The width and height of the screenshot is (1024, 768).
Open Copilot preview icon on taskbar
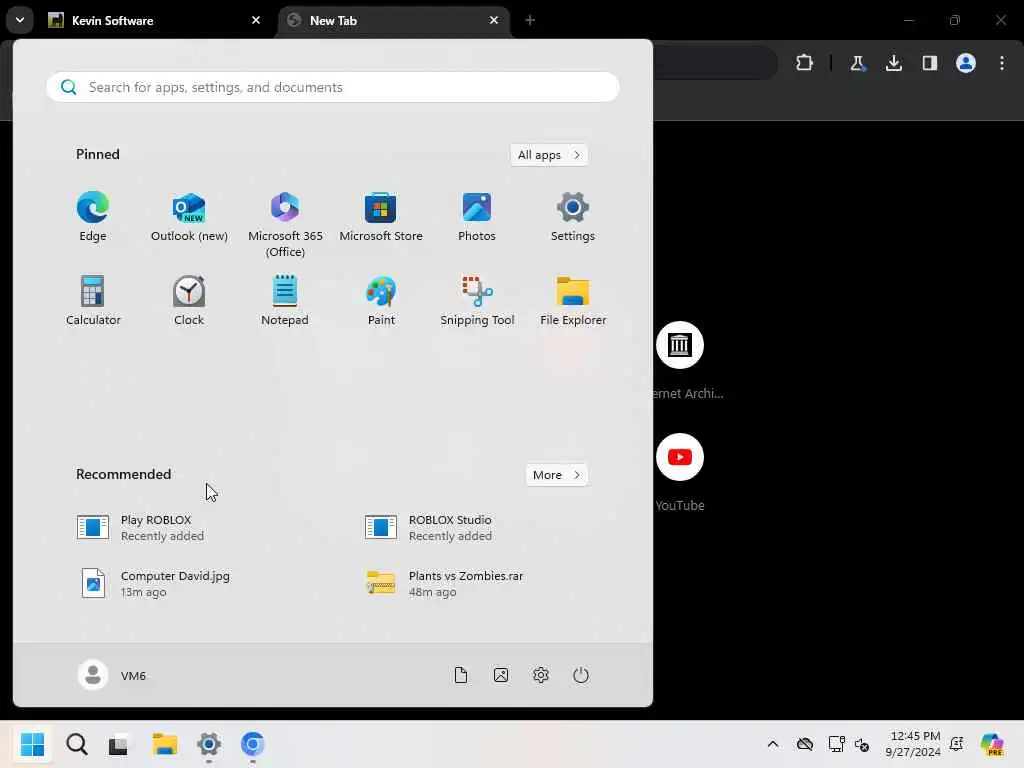pyautogui.click(x=992, y=744)
